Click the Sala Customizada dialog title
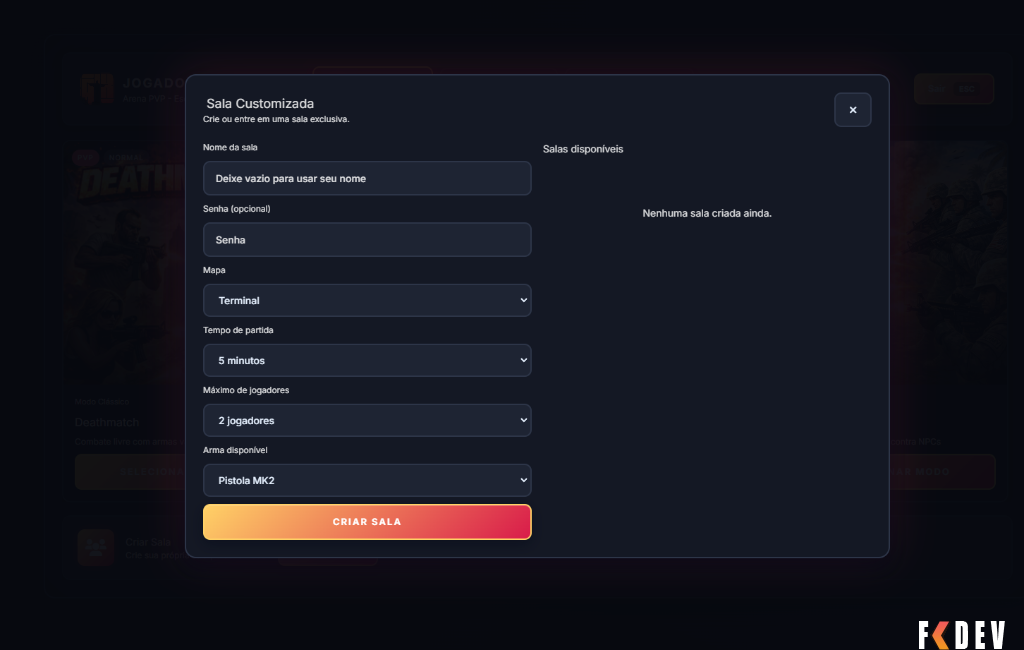 pyautogui.click(x=260, y=103)
